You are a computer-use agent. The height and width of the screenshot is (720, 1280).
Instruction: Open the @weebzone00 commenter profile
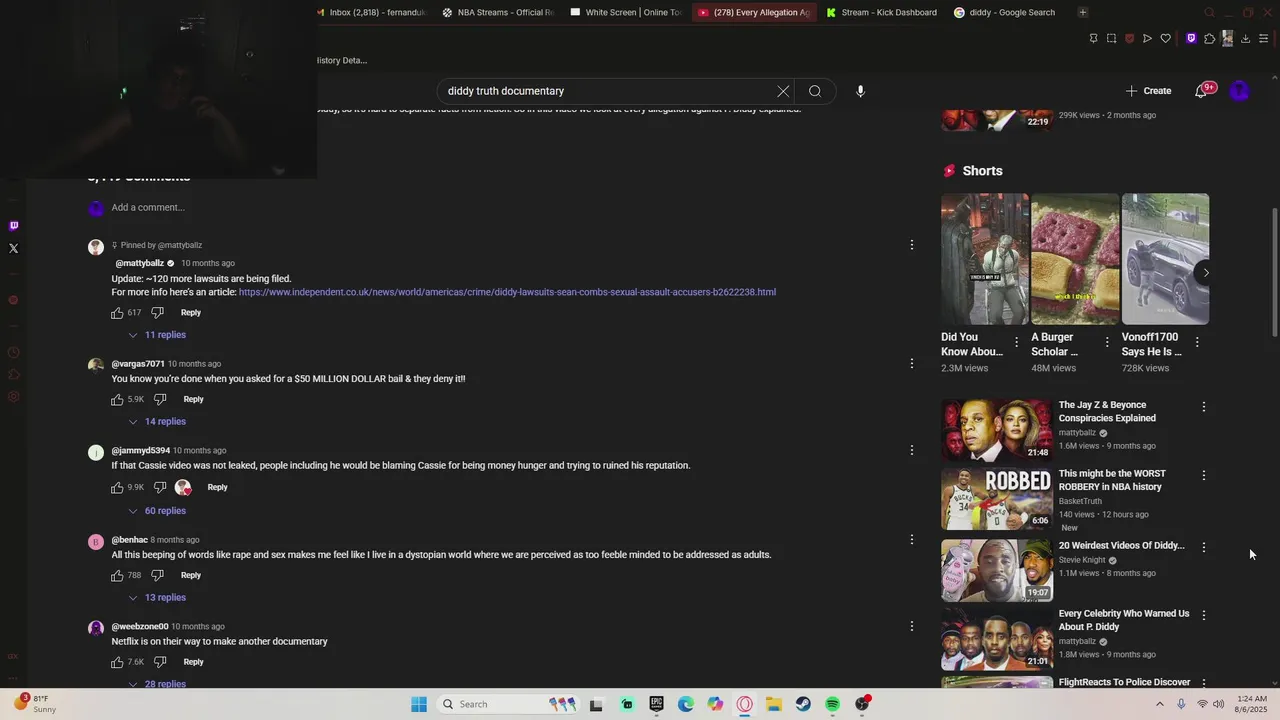(140, 627)
